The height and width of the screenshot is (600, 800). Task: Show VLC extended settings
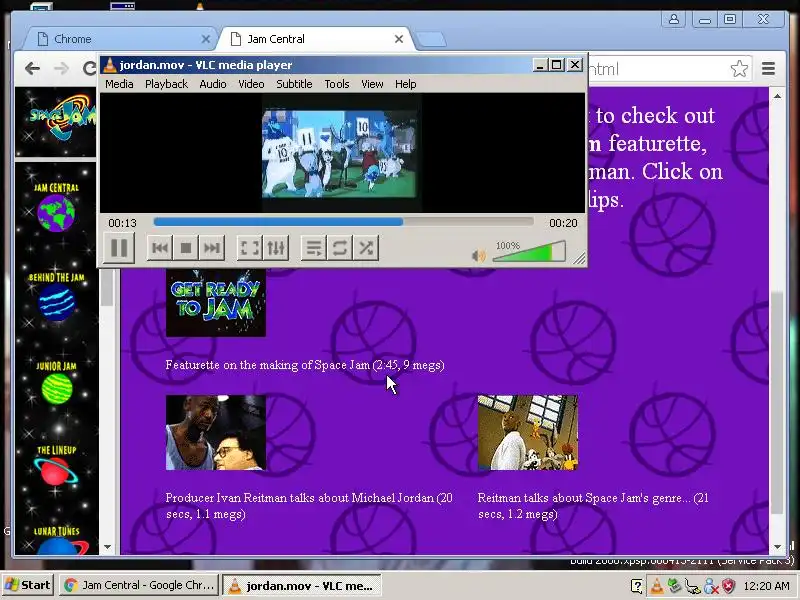[x=276, y=248]
